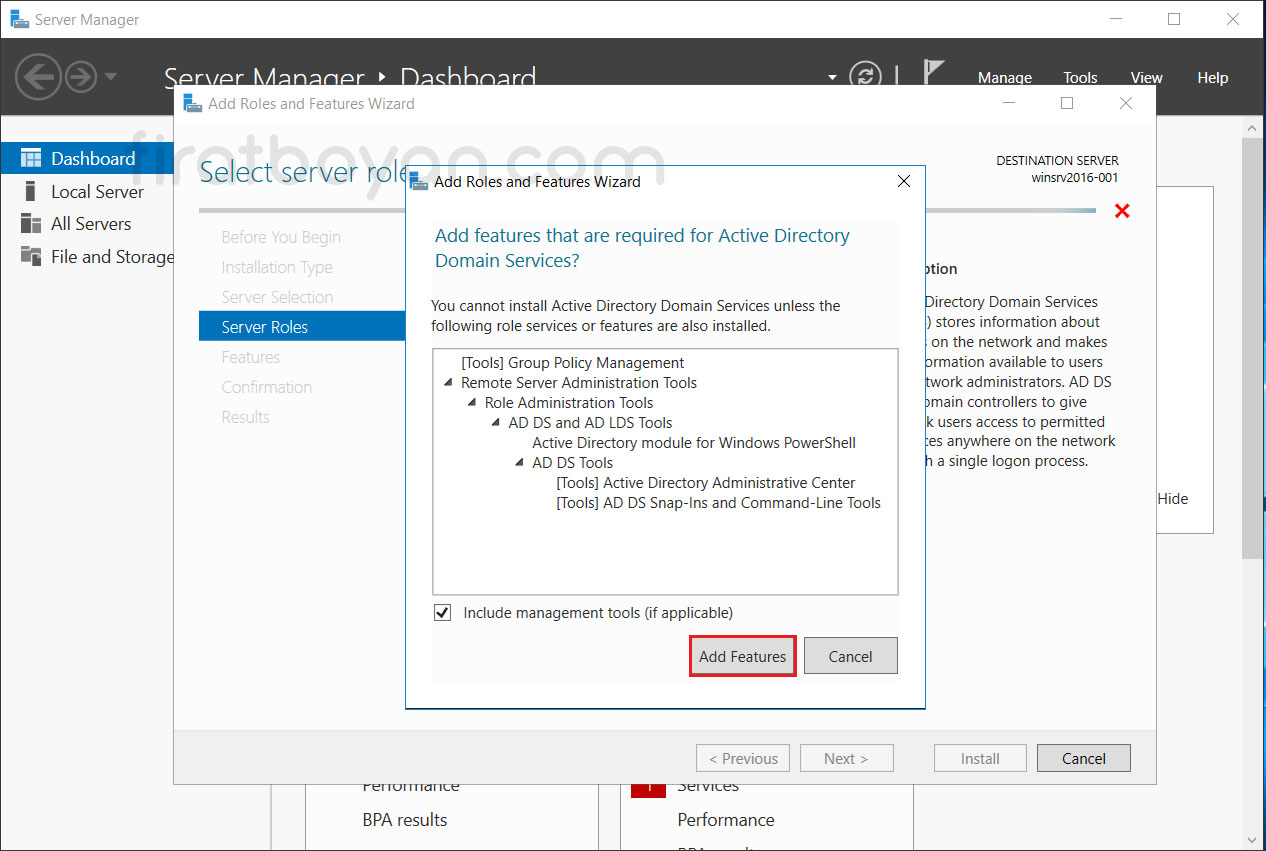
Task: Open dropdown arrow beside Refresh icon
Action: (832, 77)
